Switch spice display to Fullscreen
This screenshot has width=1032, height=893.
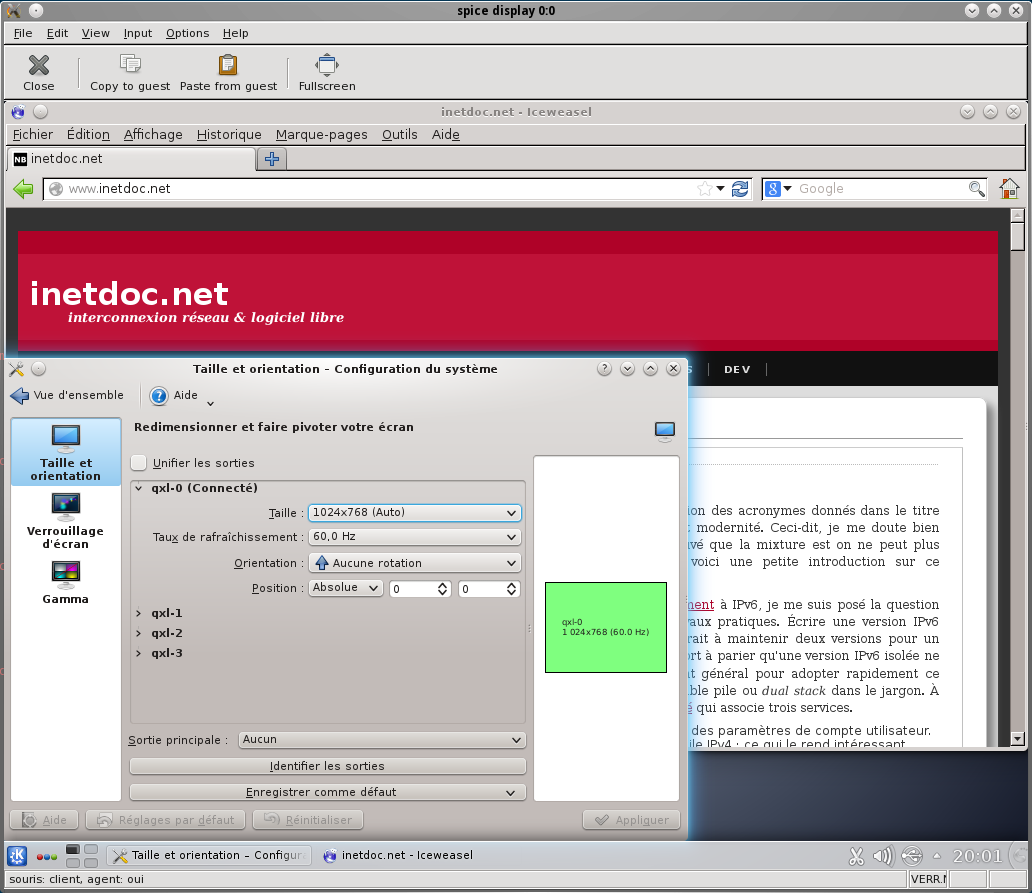coord(326,66)
